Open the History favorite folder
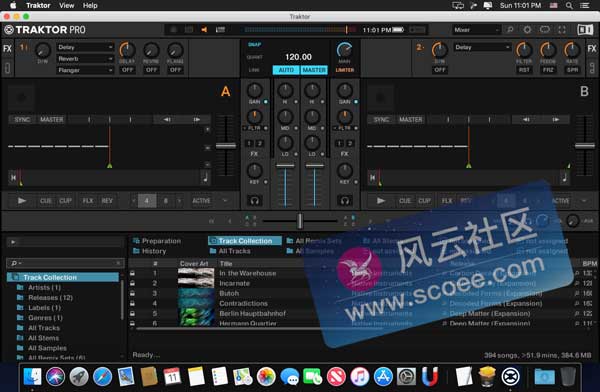 click(x=150, y=251)
